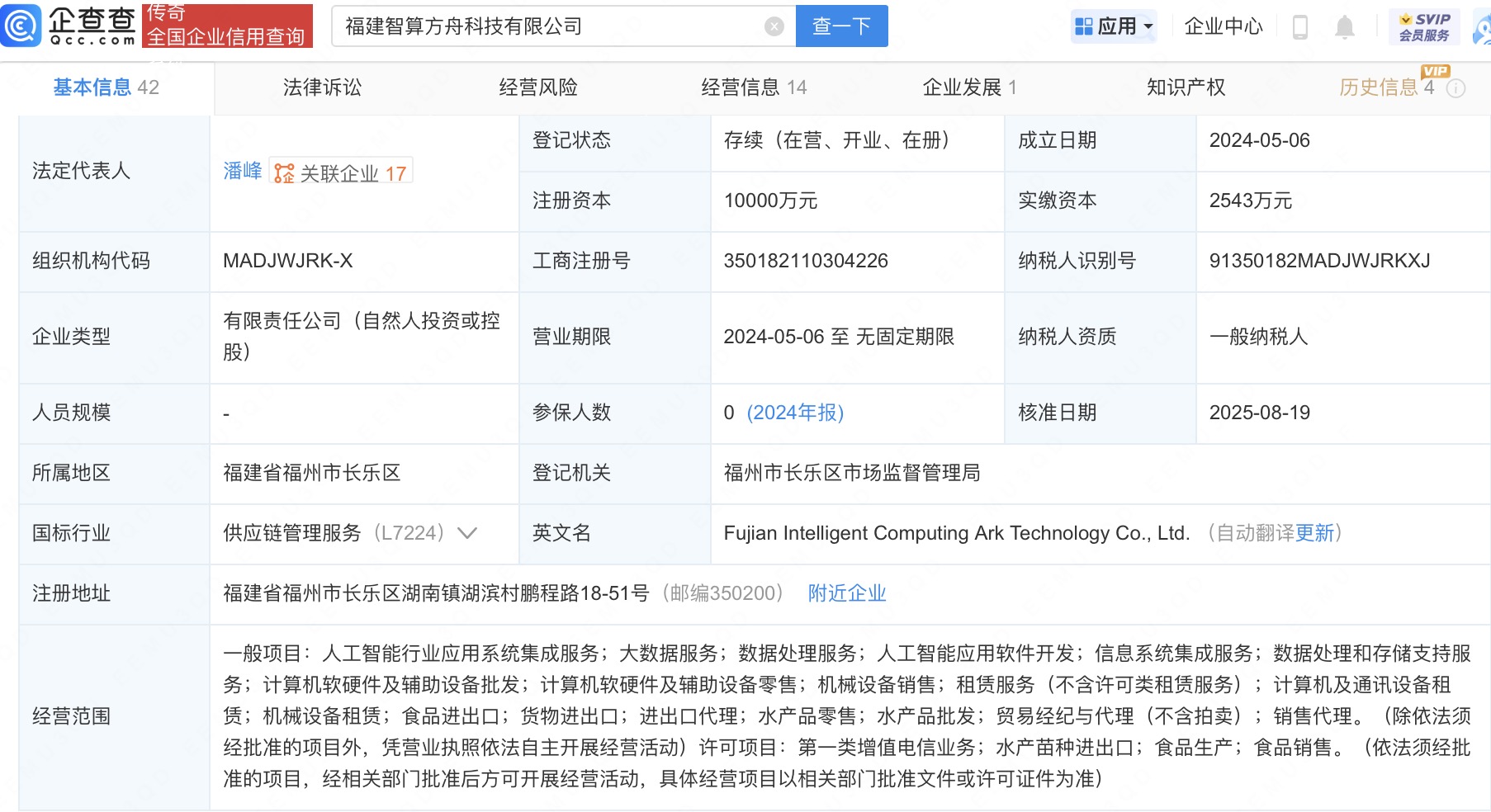This screenshot has width=1491, height=812.
Task: Select paid-in capital value 2543万元
Action: pyautogui.click(x=1251, y=201)
